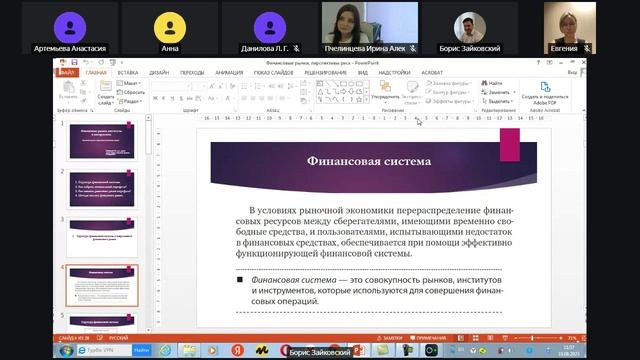Click Артемьева Анастасия participant tile
This screenshot has width=640, height=360.
click(70, 28)
